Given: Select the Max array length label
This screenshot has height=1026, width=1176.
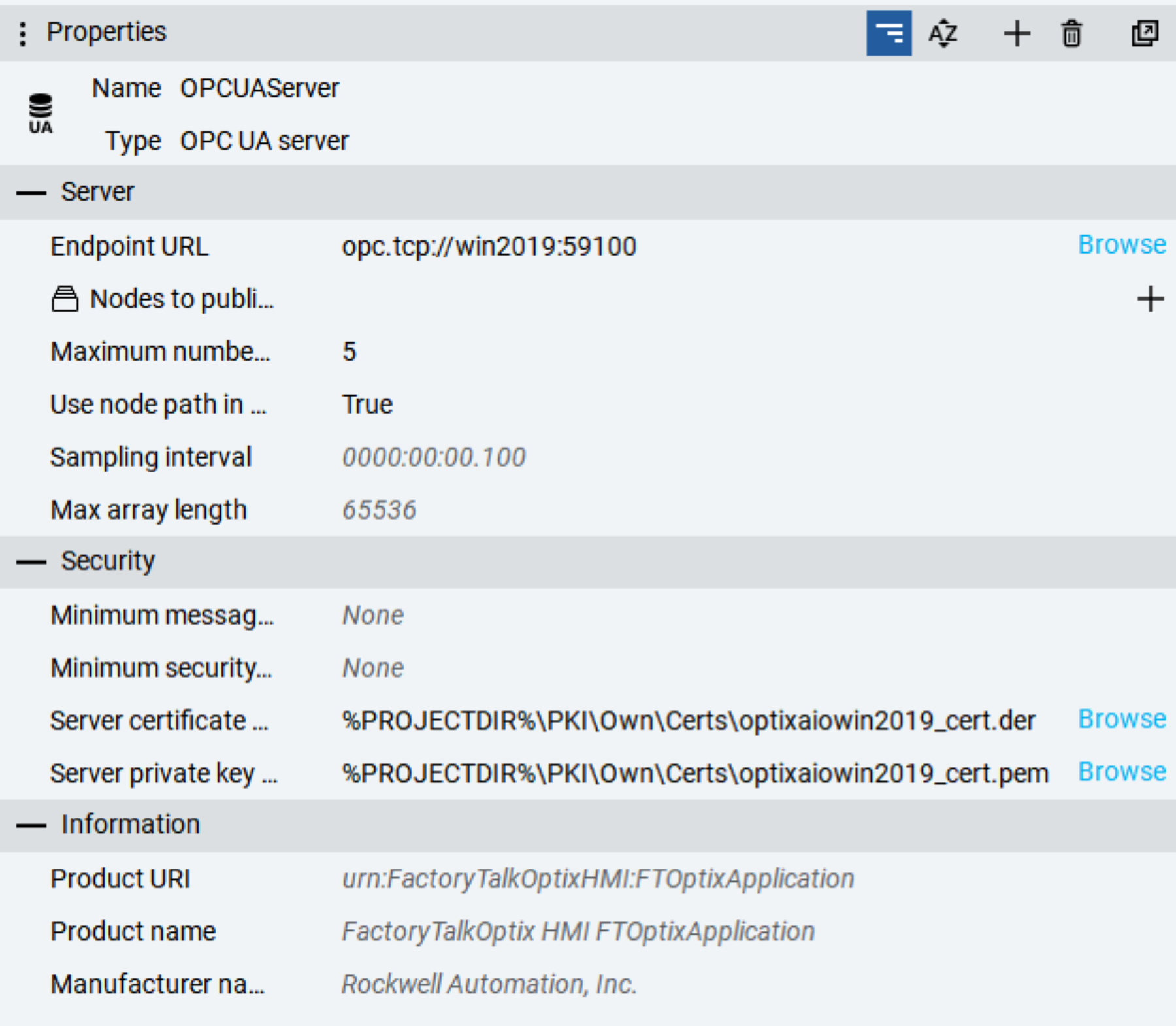Looking at the screenshot, I should pyautogui.click(x=149, y=510).
